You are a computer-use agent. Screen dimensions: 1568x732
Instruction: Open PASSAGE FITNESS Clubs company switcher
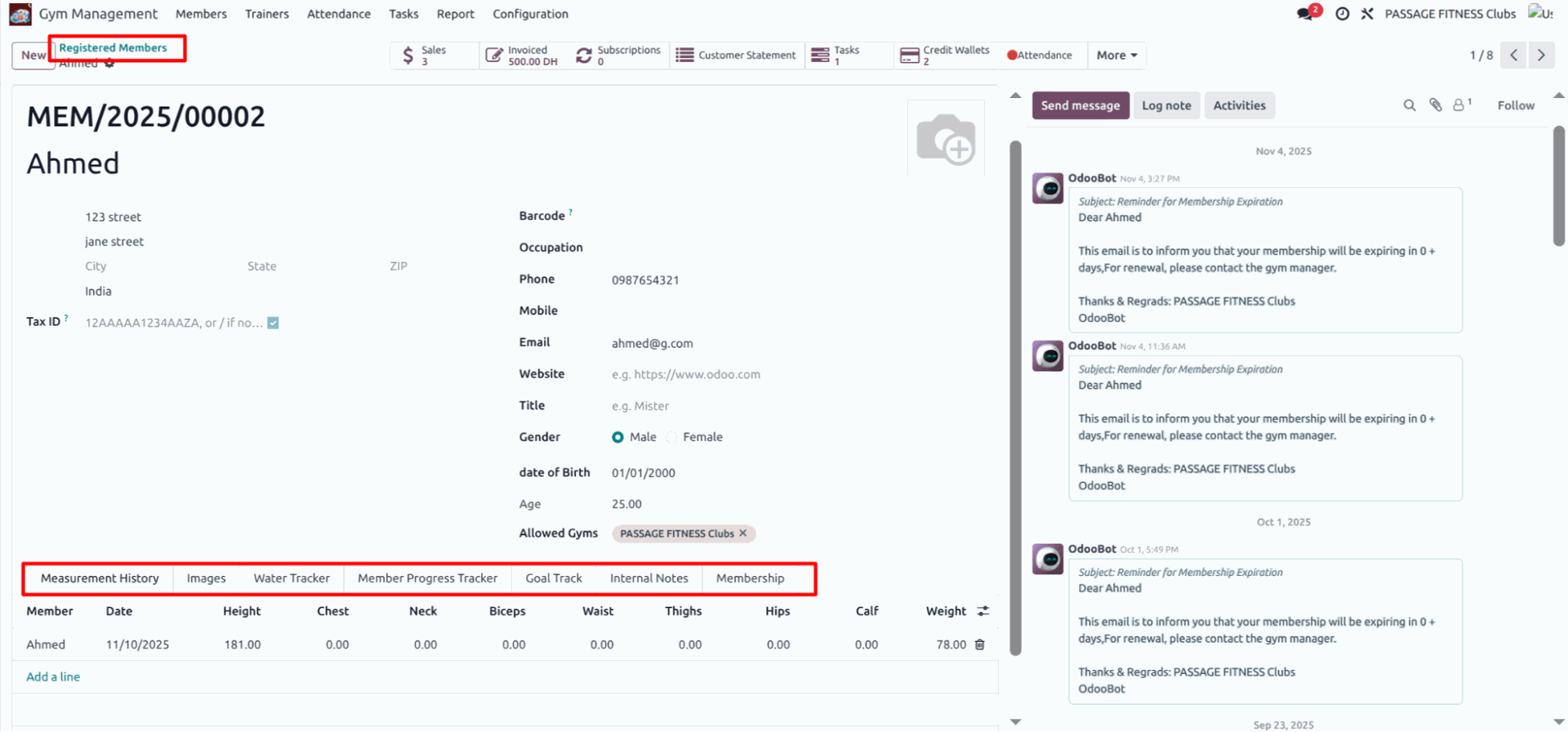click(x=1450, y=14)
